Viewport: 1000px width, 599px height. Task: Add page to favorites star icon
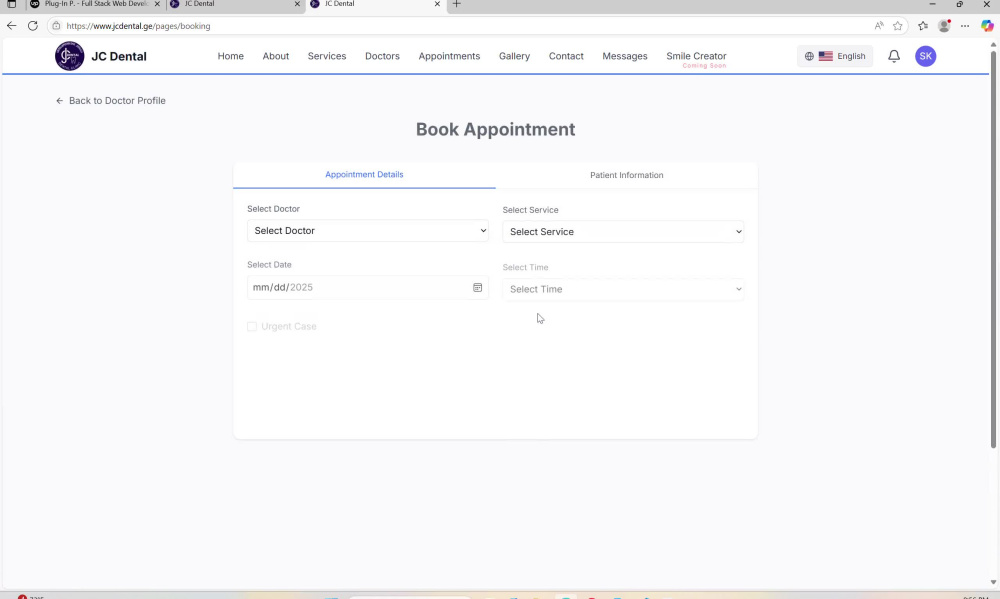898,26
